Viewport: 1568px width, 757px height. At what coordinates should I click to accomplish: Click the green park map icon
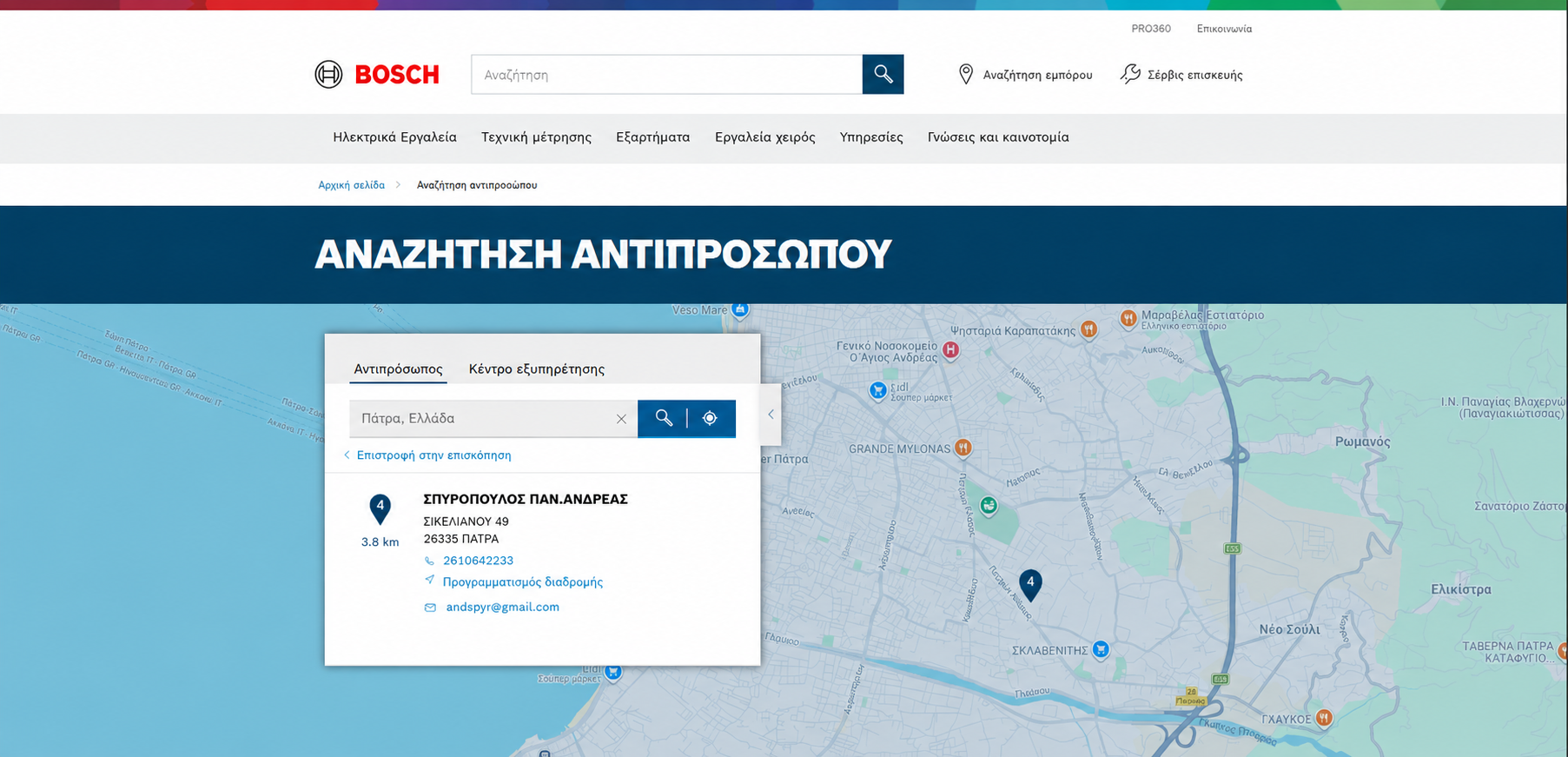tap(989, 506)
